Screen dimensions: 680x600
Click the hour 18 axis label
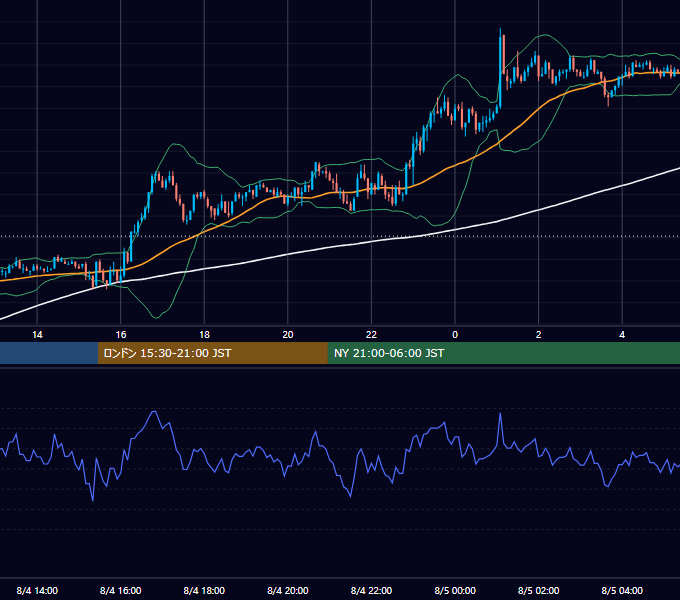[x=204, y=335]
